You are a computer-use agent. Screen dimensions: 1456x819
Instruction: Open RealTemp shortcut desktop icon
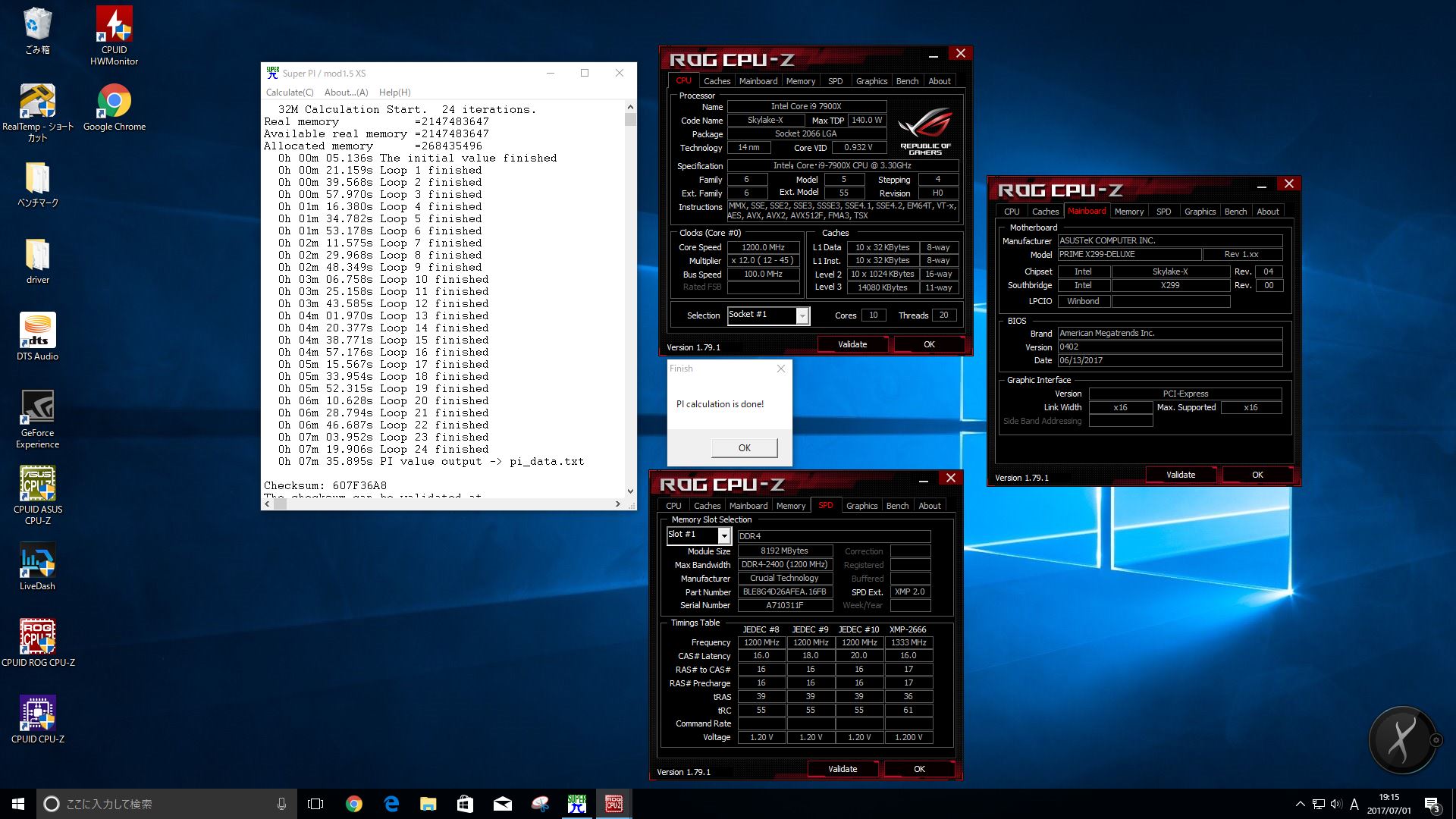(37, 112)
